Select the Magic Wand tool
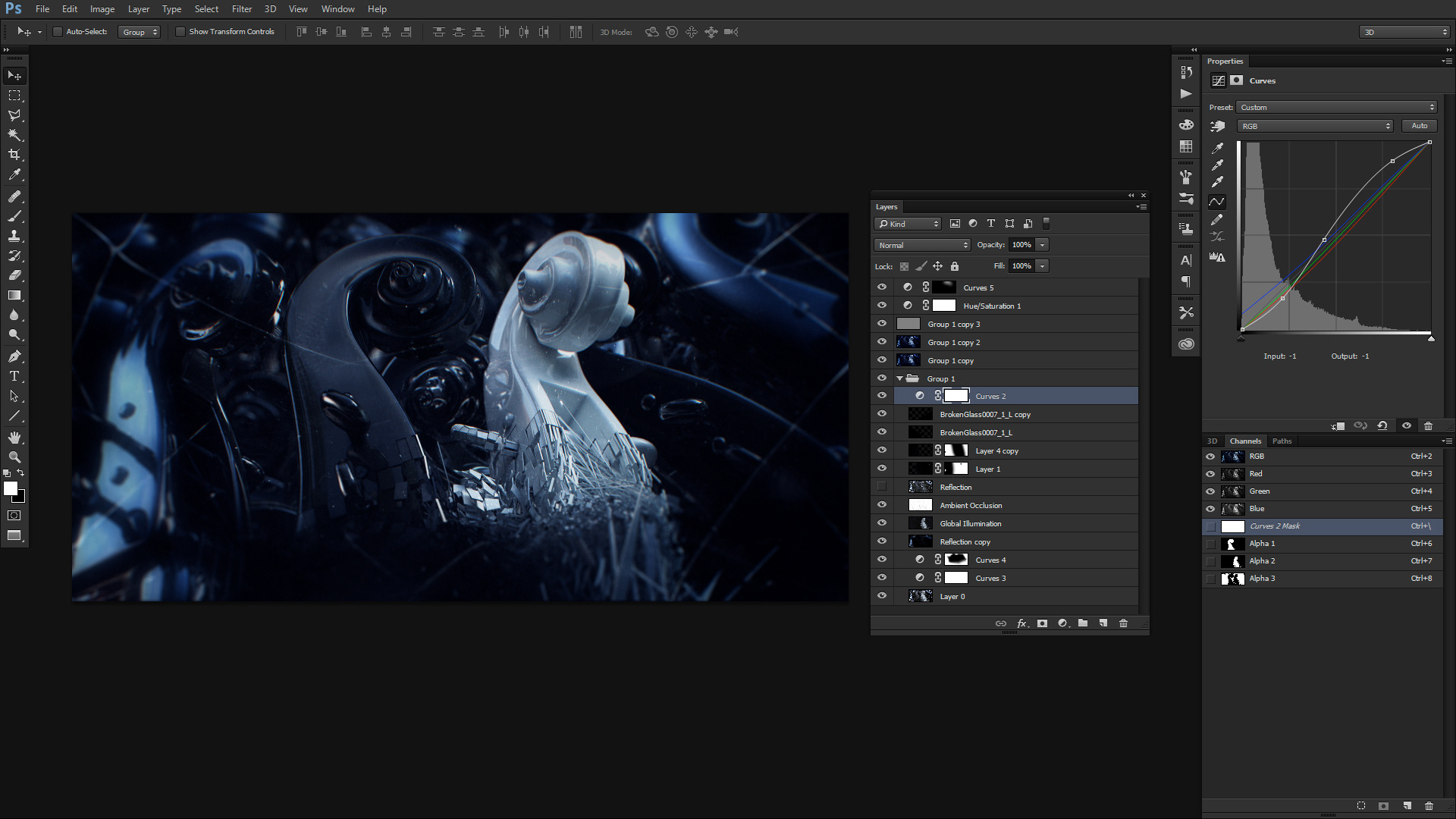Viewport: 1456px width, 819px height. (x=14, y=135)
